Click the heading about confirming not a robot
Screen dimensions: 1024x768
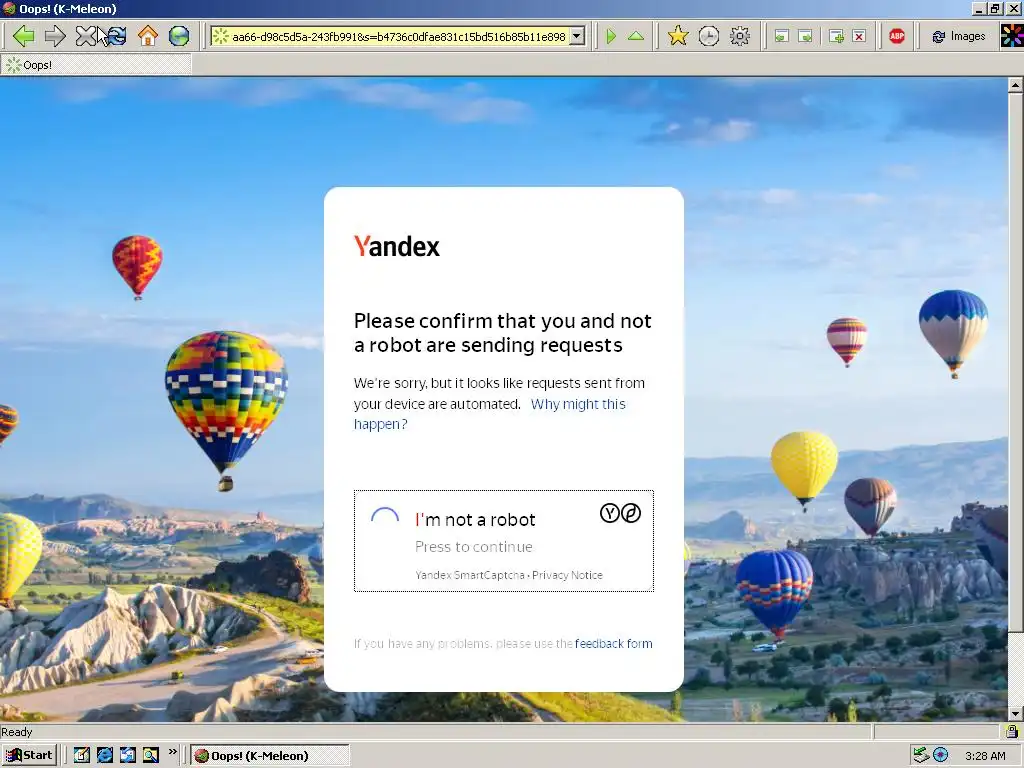click(502, 333)
